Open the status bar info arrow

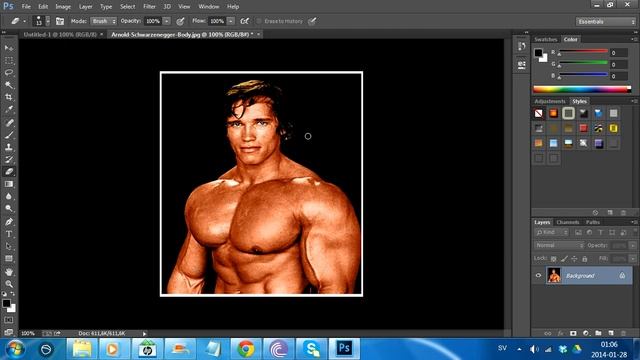144,333
